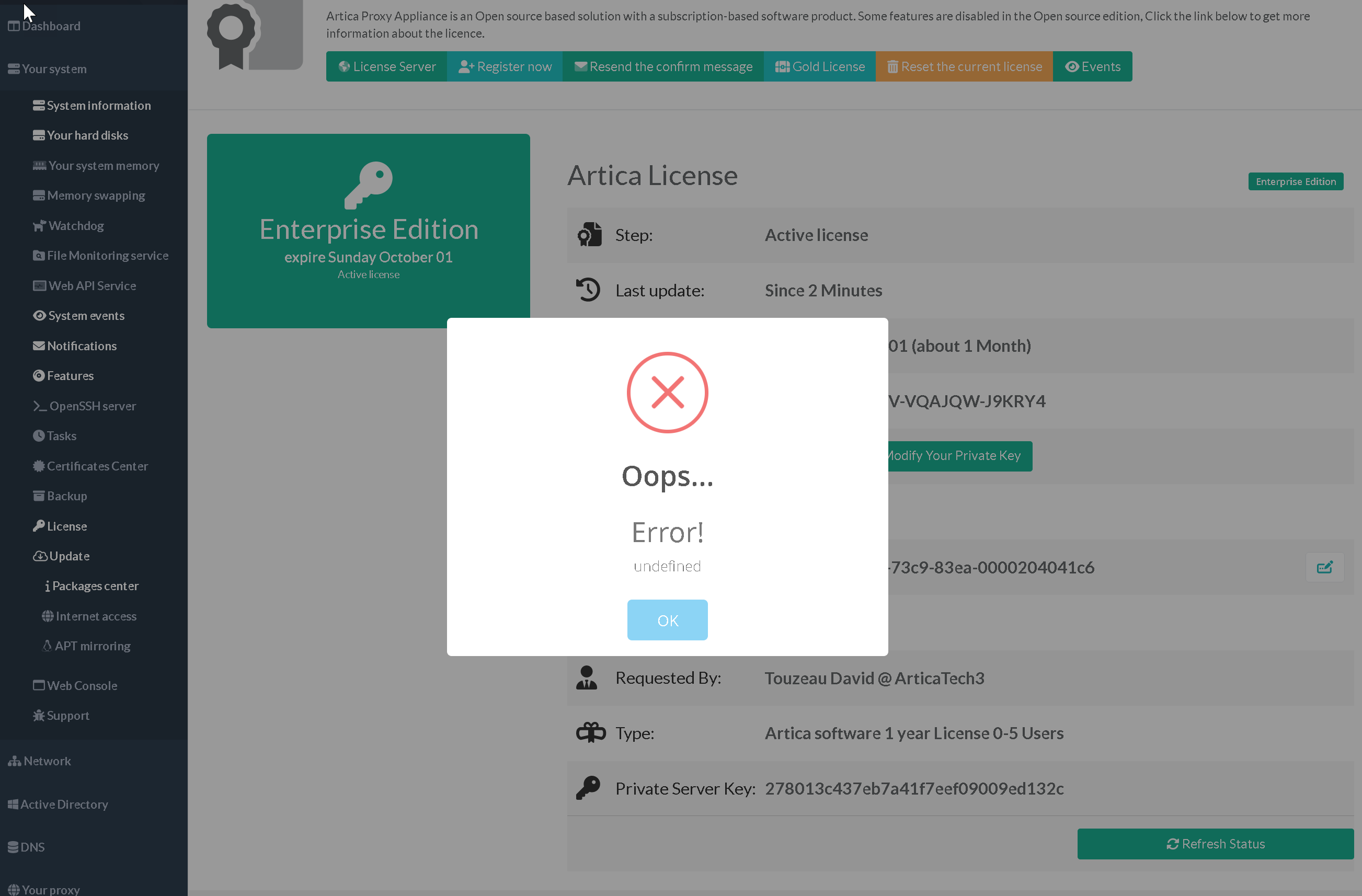Click Resend the confirm message
Image resolution: width=1362 pixels, height=896 pixels.
[662, 66]
